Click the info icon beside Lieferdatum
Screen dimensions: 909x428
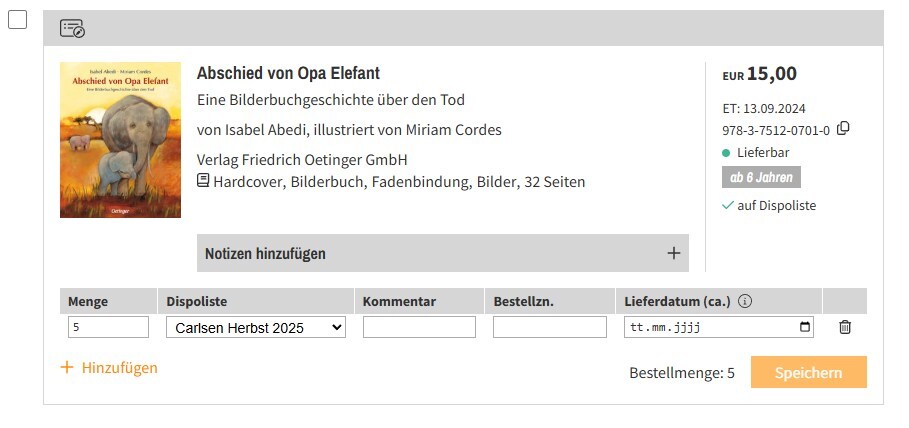click(x=745, y=301)
